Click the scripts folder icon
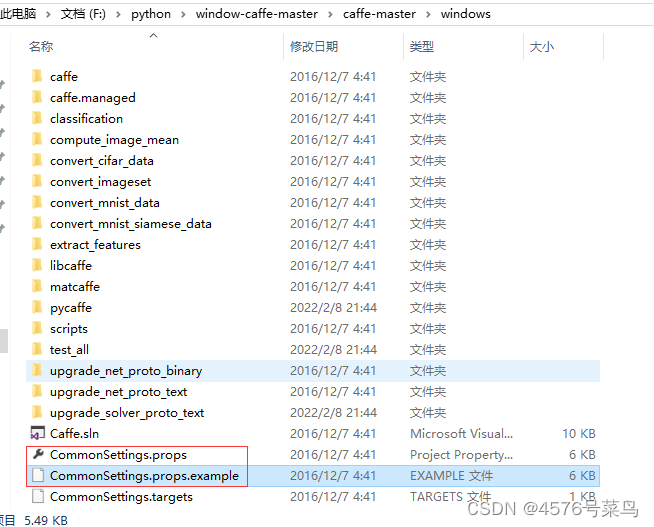654x527 pixels. coord(37,329)
